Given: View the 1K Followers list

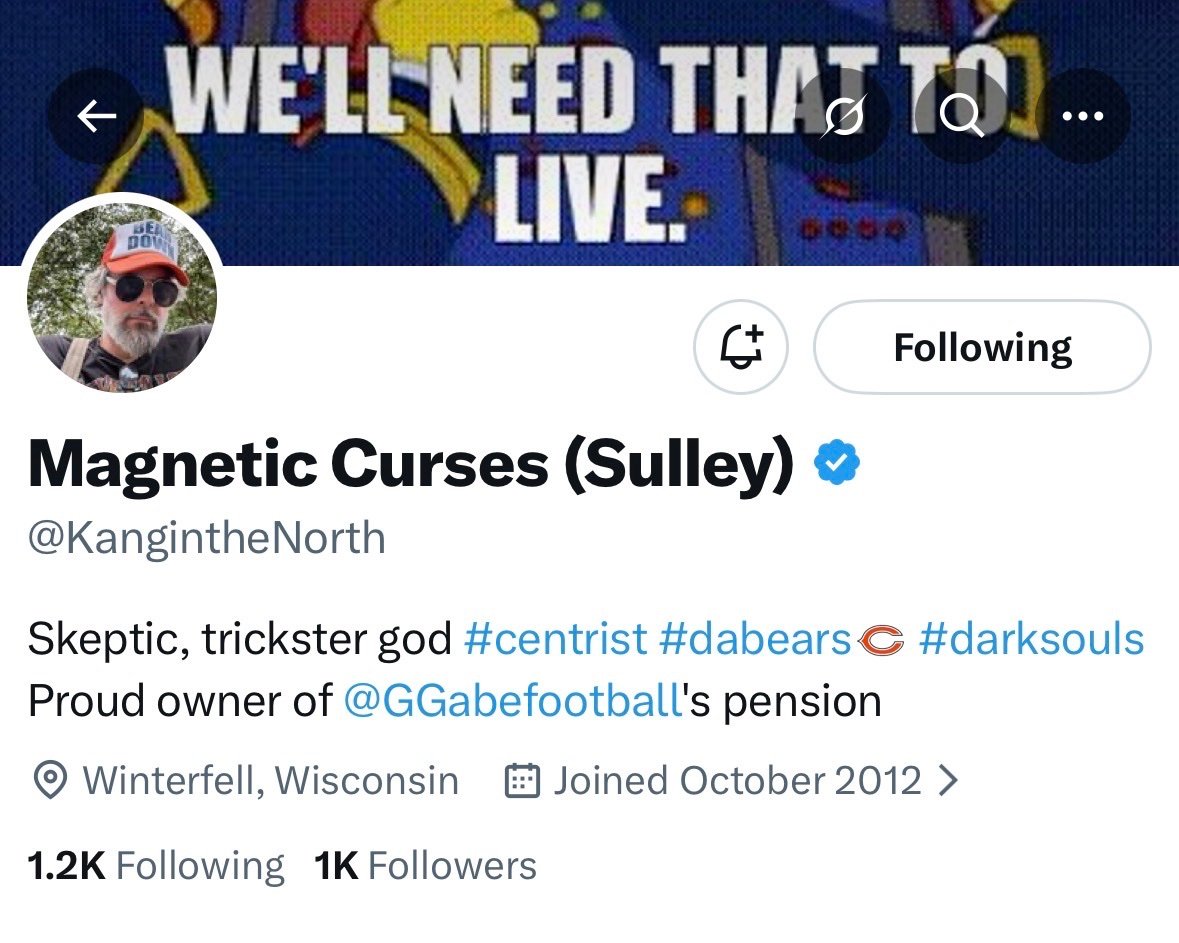Looking at the screenshot, I should click(425, 865).
